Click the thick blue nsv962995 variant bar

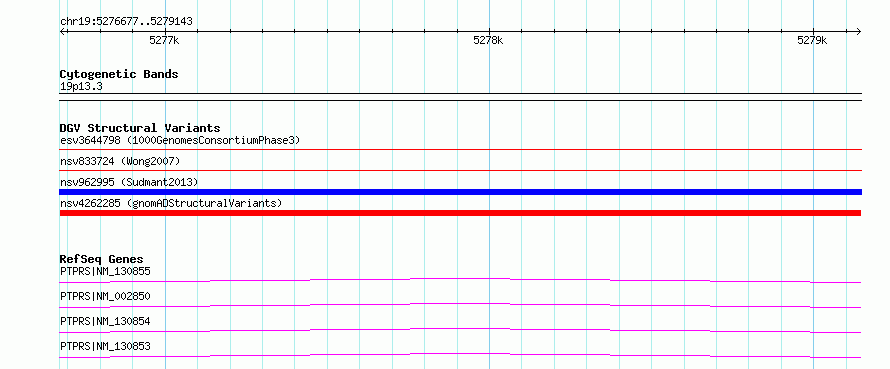click(x=460, y=192)
